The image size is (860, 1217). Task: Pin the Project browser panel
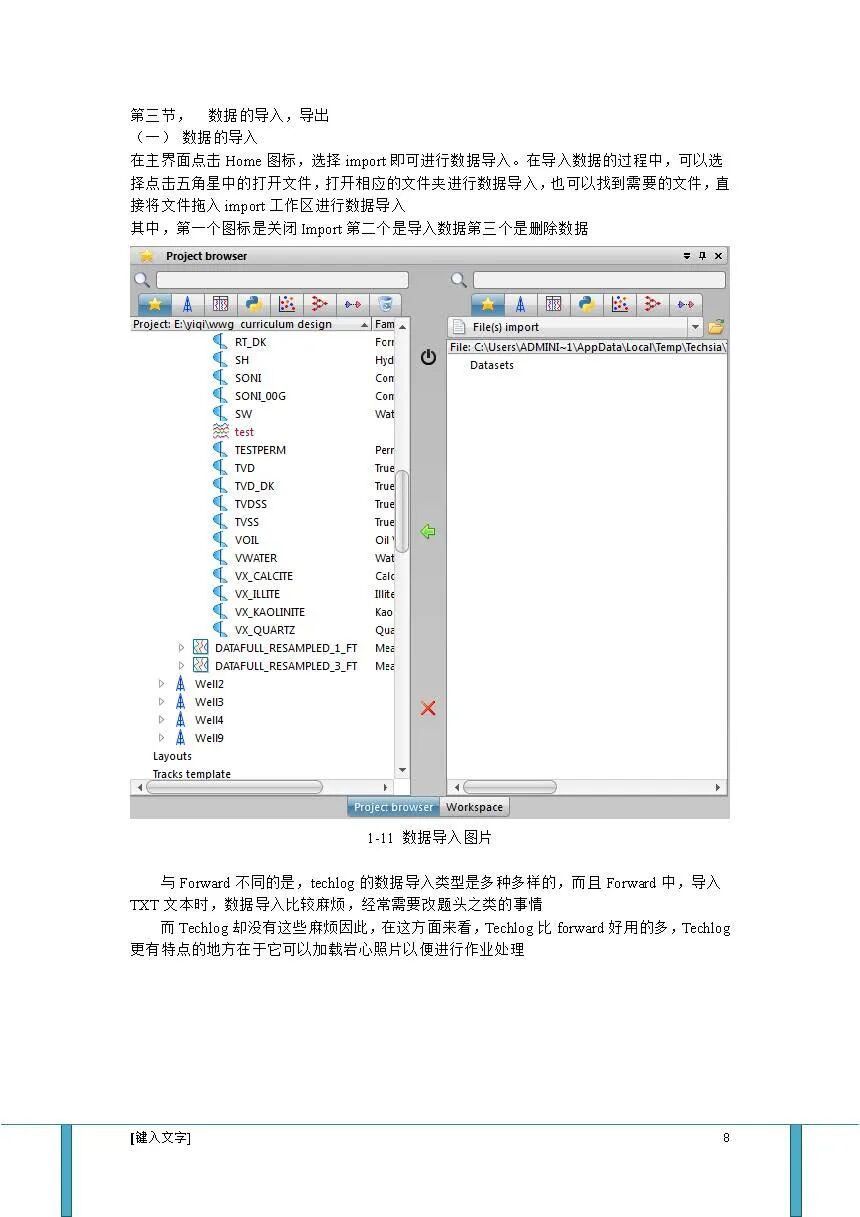(x=702, y=256)
